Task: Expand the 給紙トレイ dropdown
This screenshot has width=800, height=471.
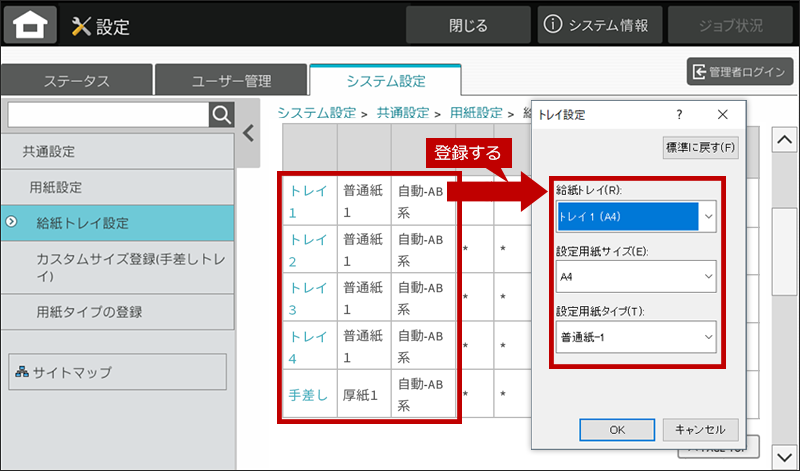Action: pos(708,215)
